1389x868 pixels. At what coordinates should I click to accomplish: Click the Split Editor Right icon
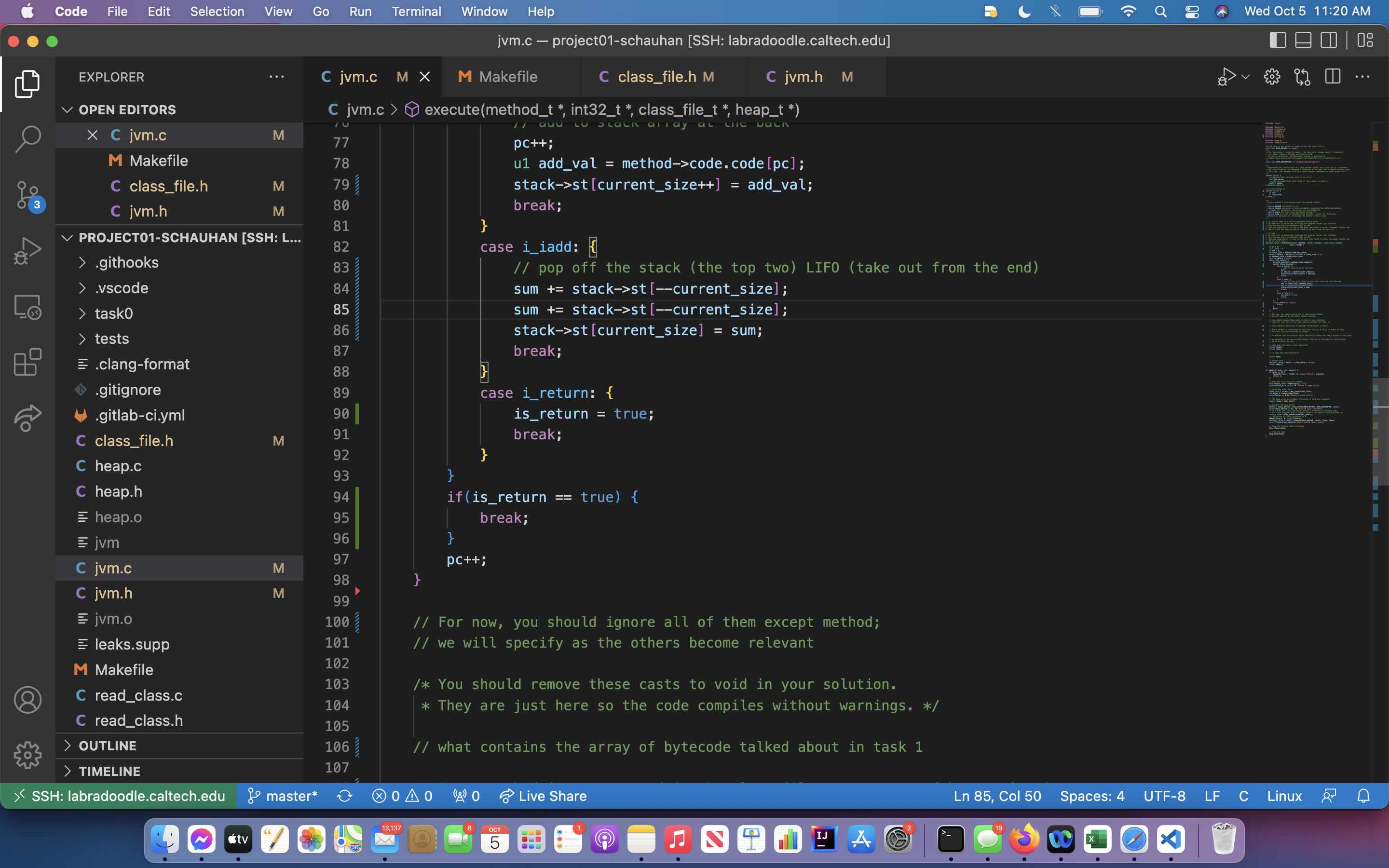coord(1332,76)
